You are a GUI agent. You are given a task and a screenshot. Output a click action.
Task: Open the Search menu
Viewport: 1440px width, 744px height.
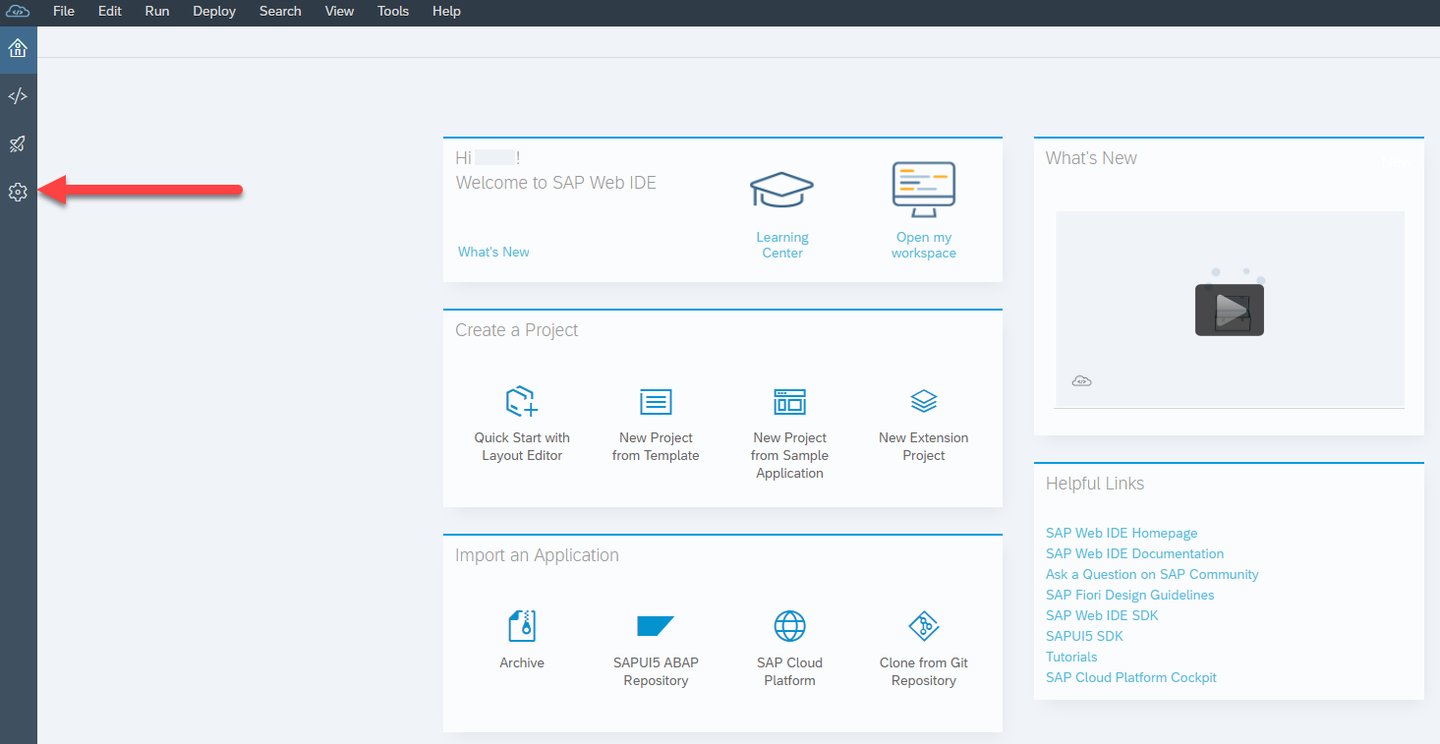tap(280, 11)
